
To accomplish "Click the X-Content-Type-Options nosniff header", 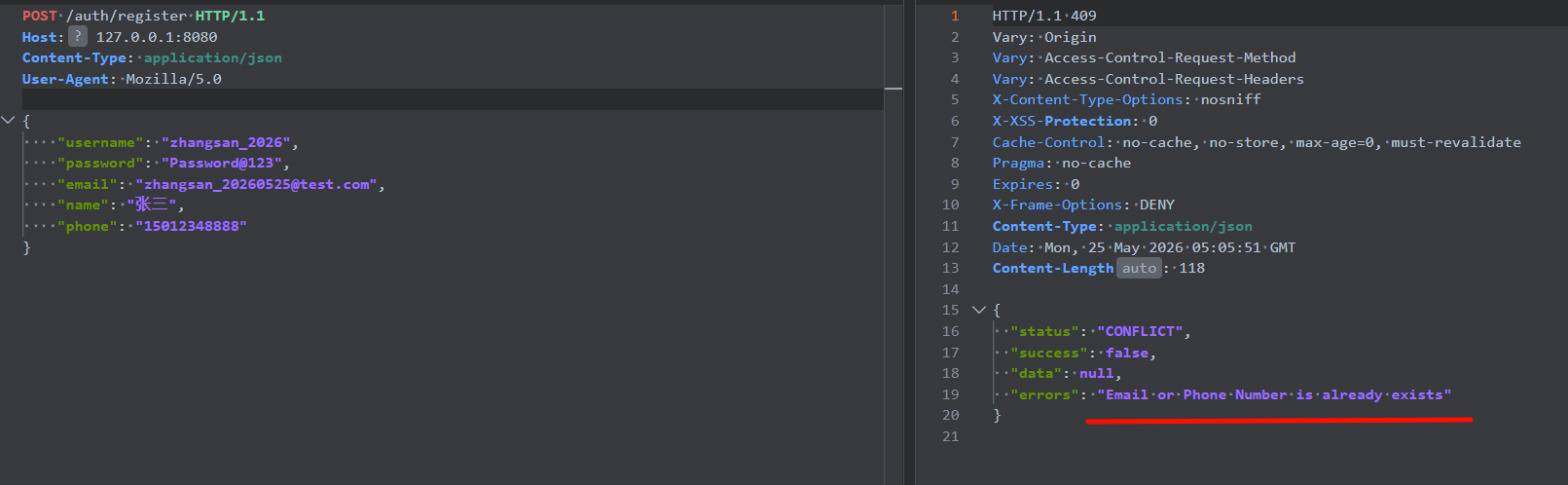I will [x=1127, y=99].
